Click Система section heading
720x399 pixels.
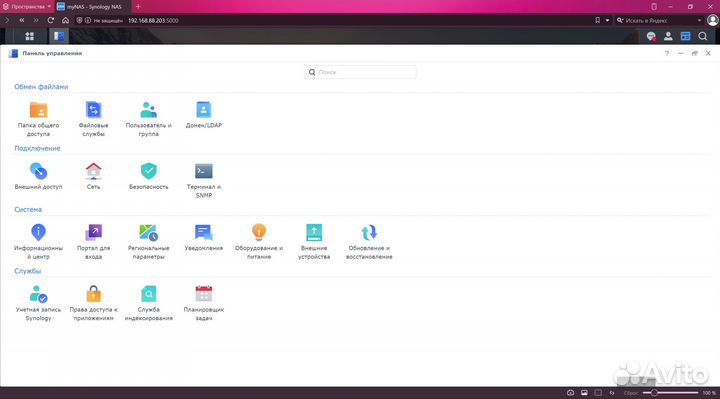(28, 209)
